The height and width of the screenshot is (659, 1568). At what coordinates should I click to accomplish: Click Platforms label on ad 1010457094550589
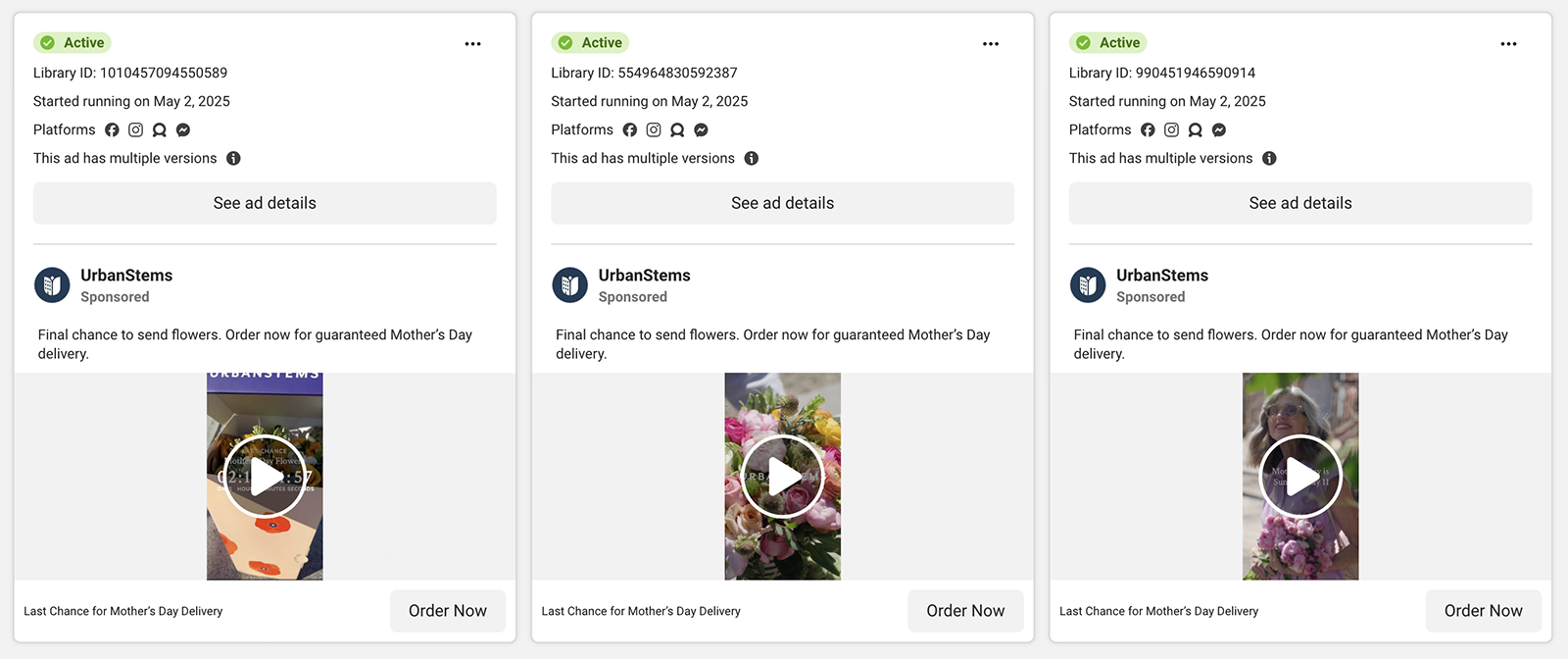click(x=65, y=129)
